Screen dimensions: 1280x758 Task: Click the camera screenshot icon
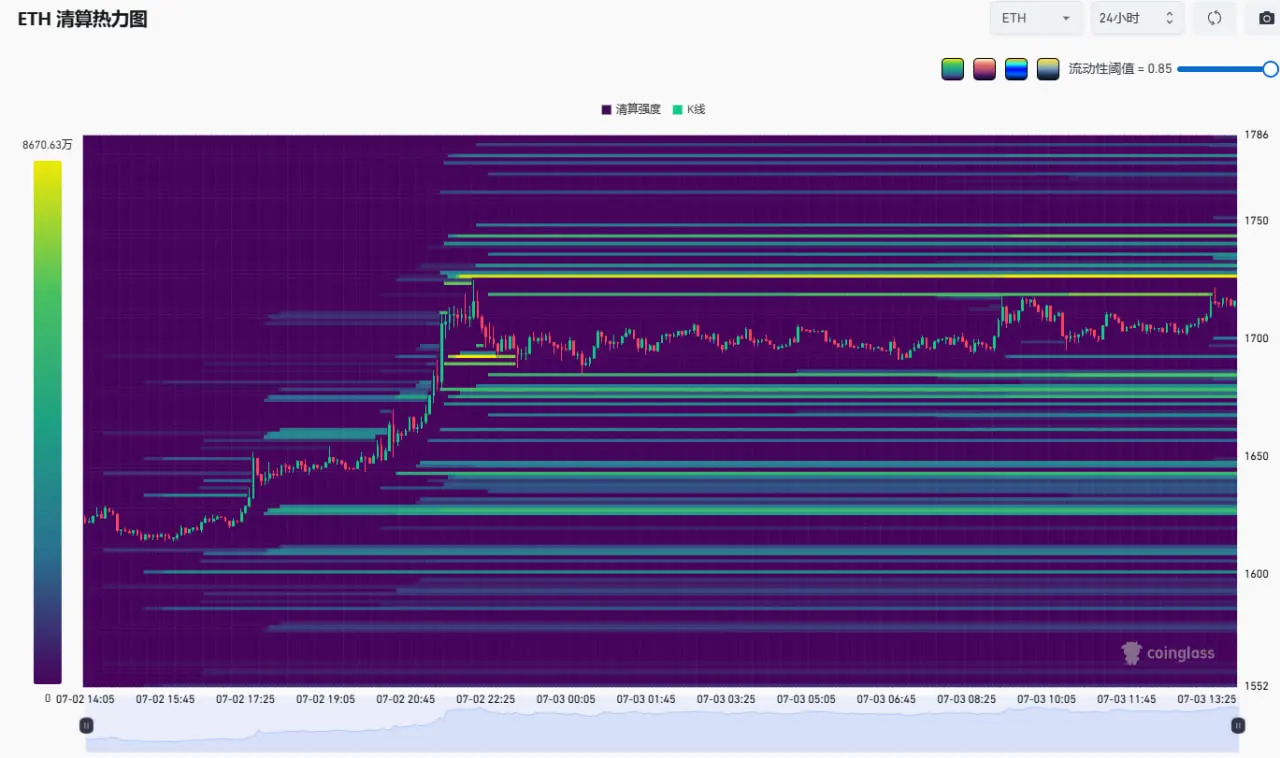pyautogui.click(x=1266, y=18)
